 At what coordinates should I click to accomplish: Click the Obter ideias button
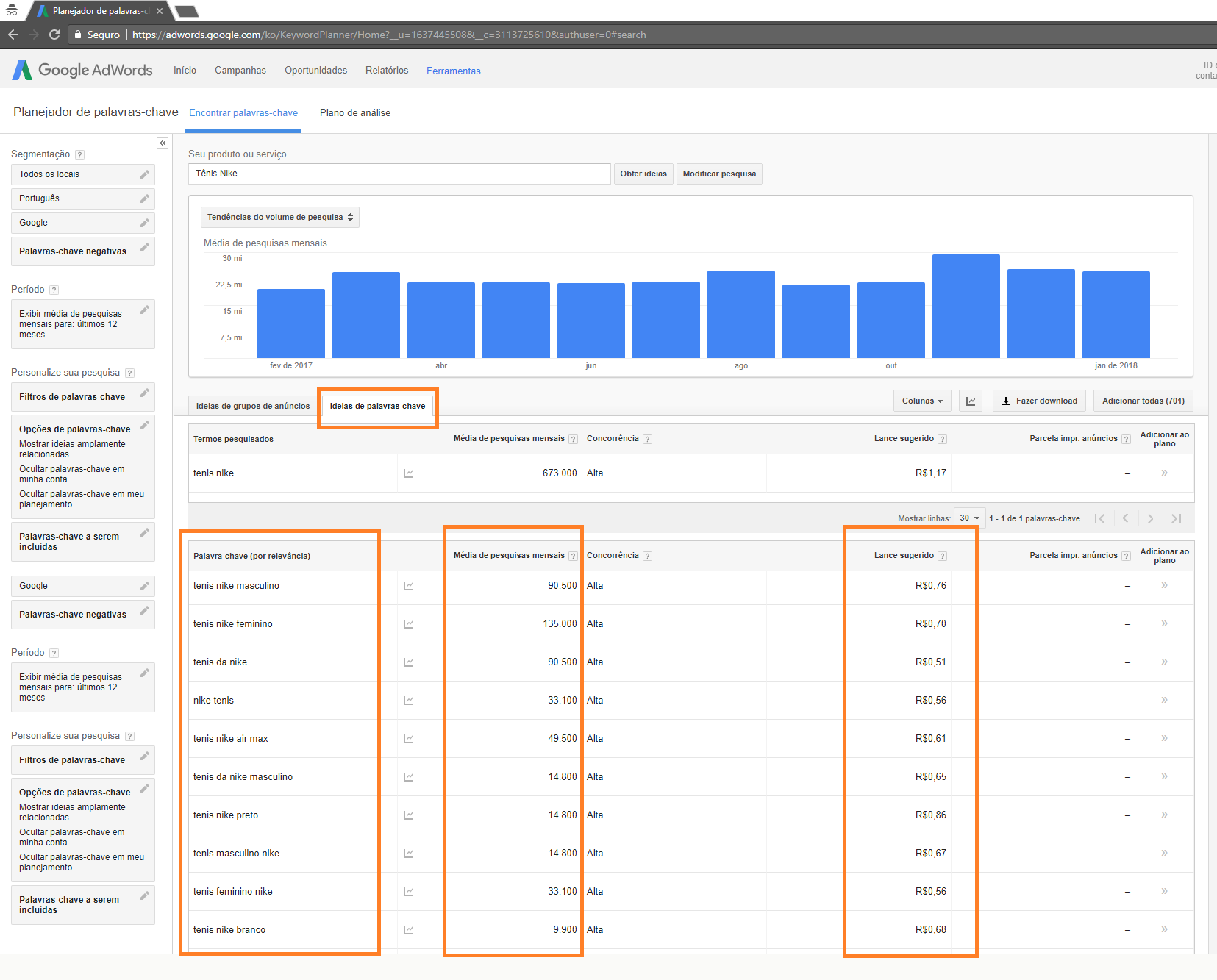643,174
